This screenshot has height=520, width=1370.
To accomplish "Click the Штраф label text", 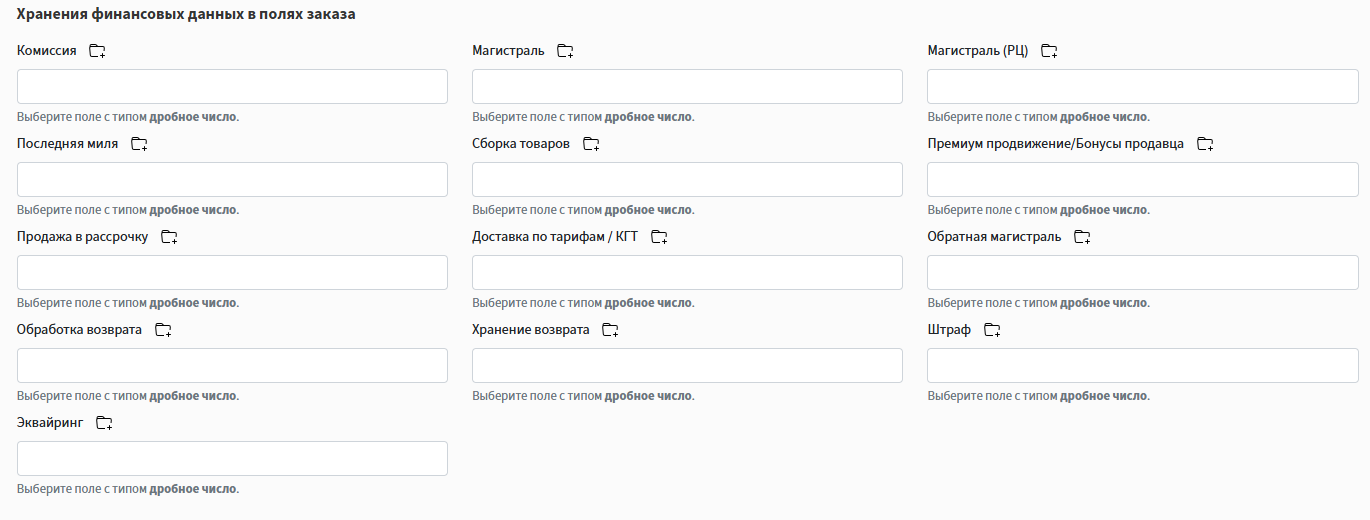I will (x=949, y=330).
